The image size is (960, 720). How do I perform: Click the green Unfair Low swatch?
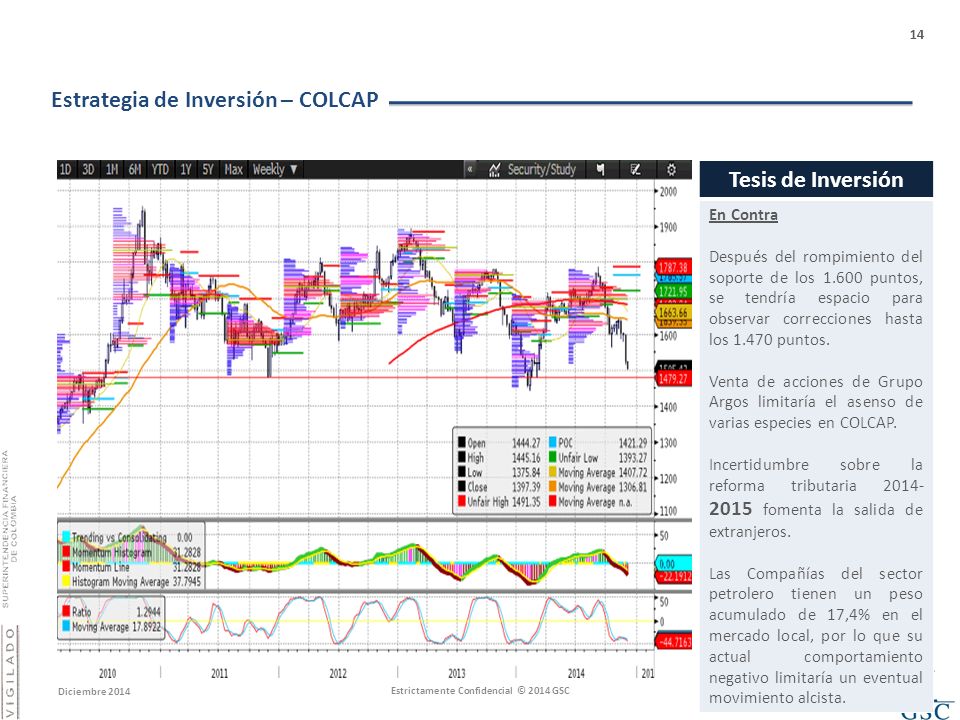[552, 457]
